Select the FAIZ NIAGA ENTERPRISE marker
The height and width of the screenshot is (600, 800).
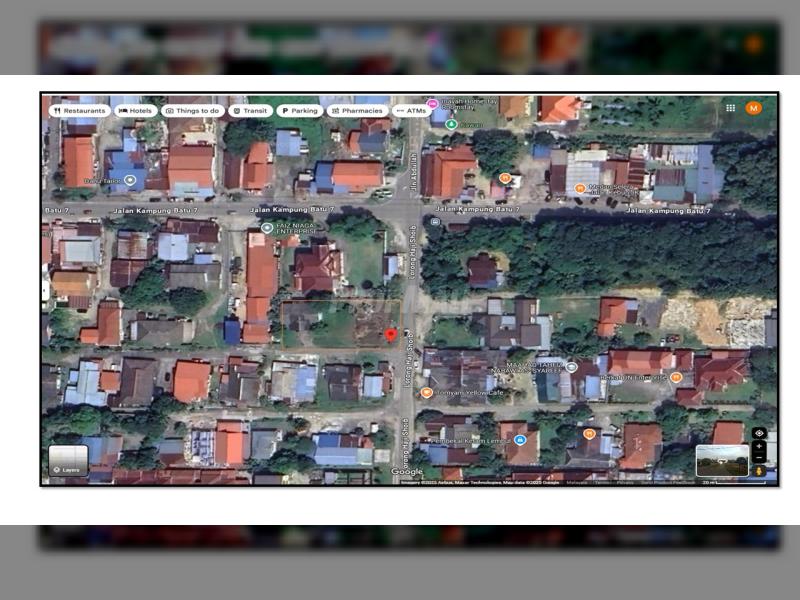(267, 228)
